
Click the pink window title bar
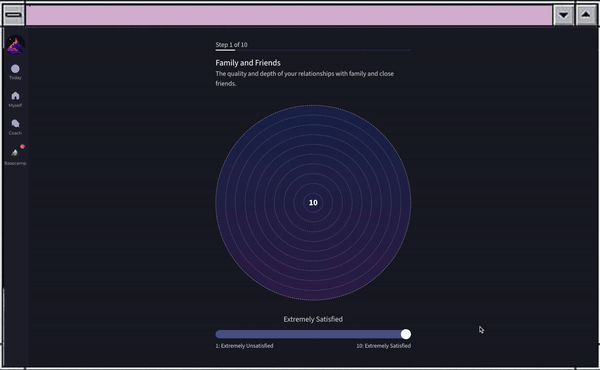pos(289,15)
